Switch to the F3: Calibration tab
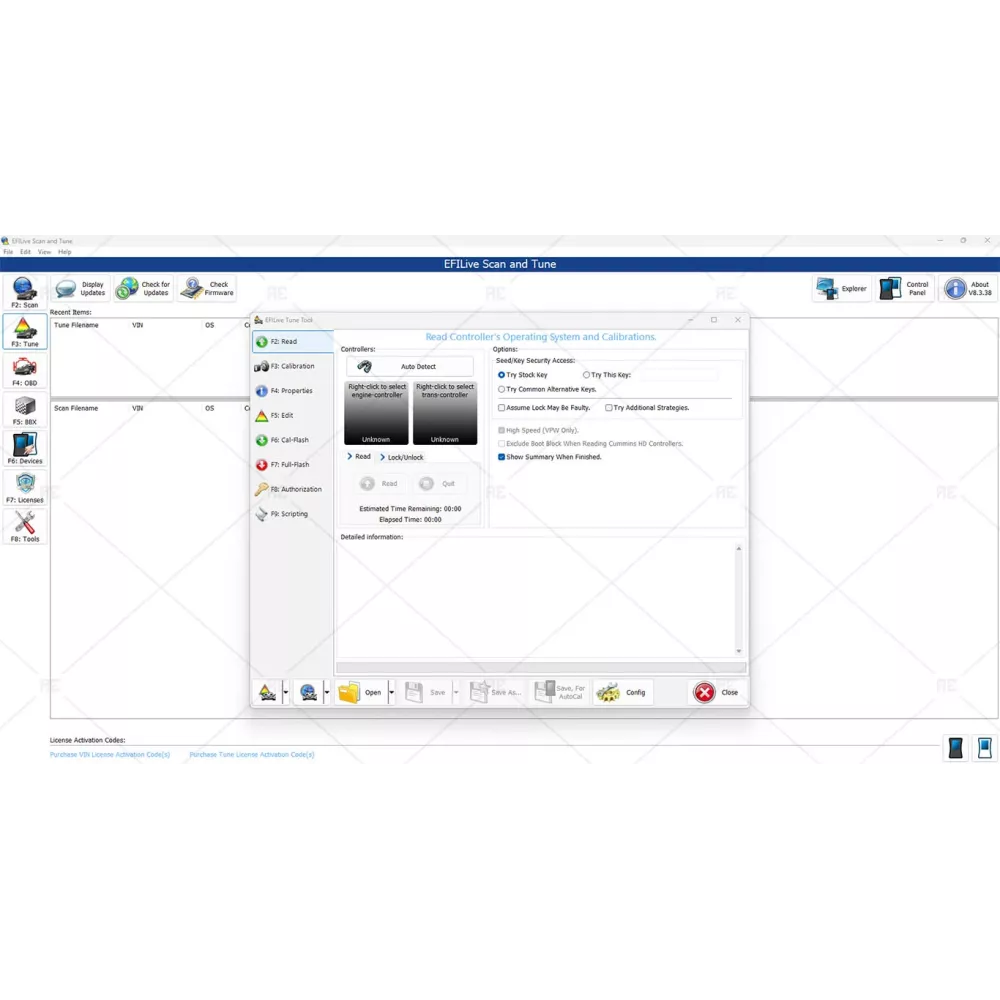1000x1000 pixels. (291, 366)
